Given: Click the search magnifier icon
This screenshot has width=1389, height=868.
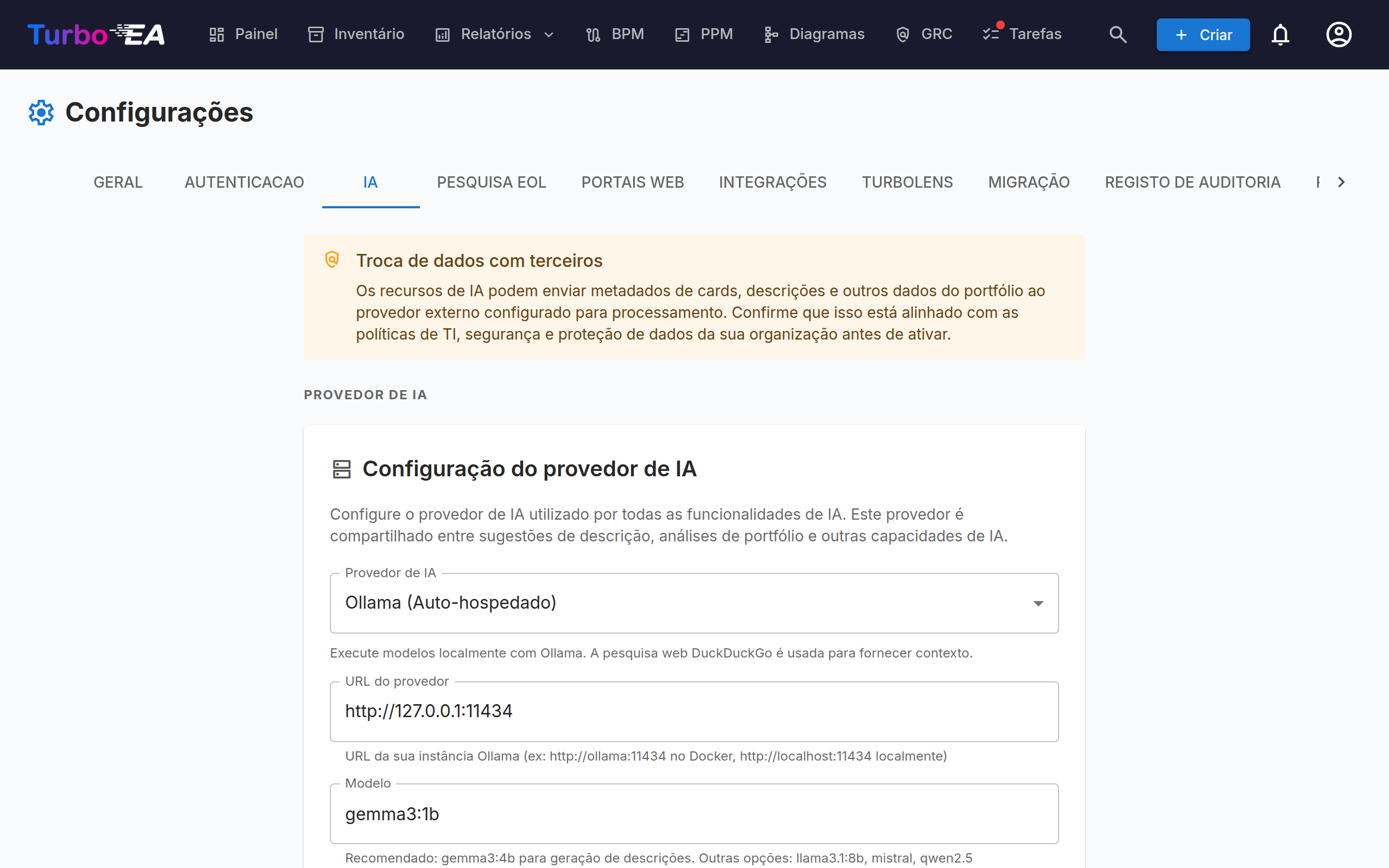Looking at the screenshot, I should click(x=1118, y=34).
